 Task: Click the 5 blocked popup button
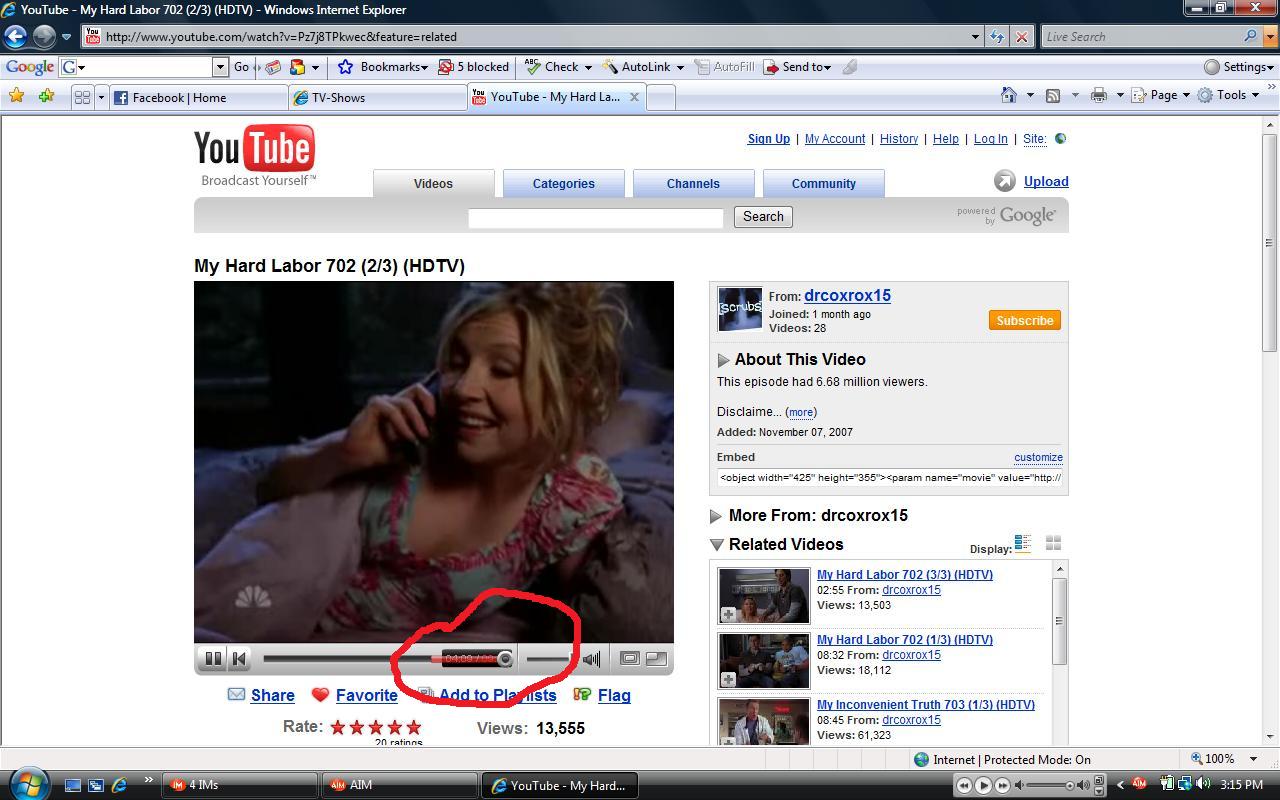pos(473,67)
